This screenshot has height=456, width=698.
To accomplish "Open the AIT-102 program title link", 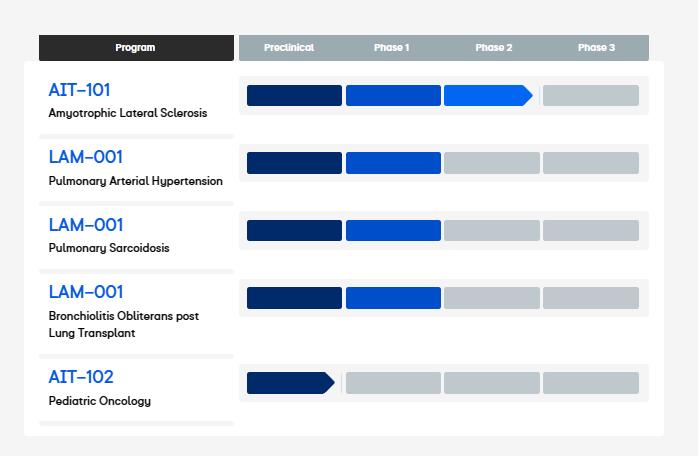I will (x=81, y=377).
